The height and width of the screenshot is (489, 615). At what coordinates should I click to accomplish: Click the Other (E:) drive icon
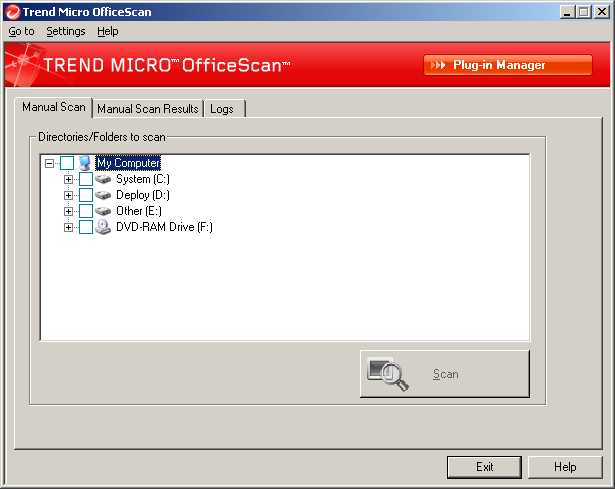pyautogui.click(x=103, y=211)
